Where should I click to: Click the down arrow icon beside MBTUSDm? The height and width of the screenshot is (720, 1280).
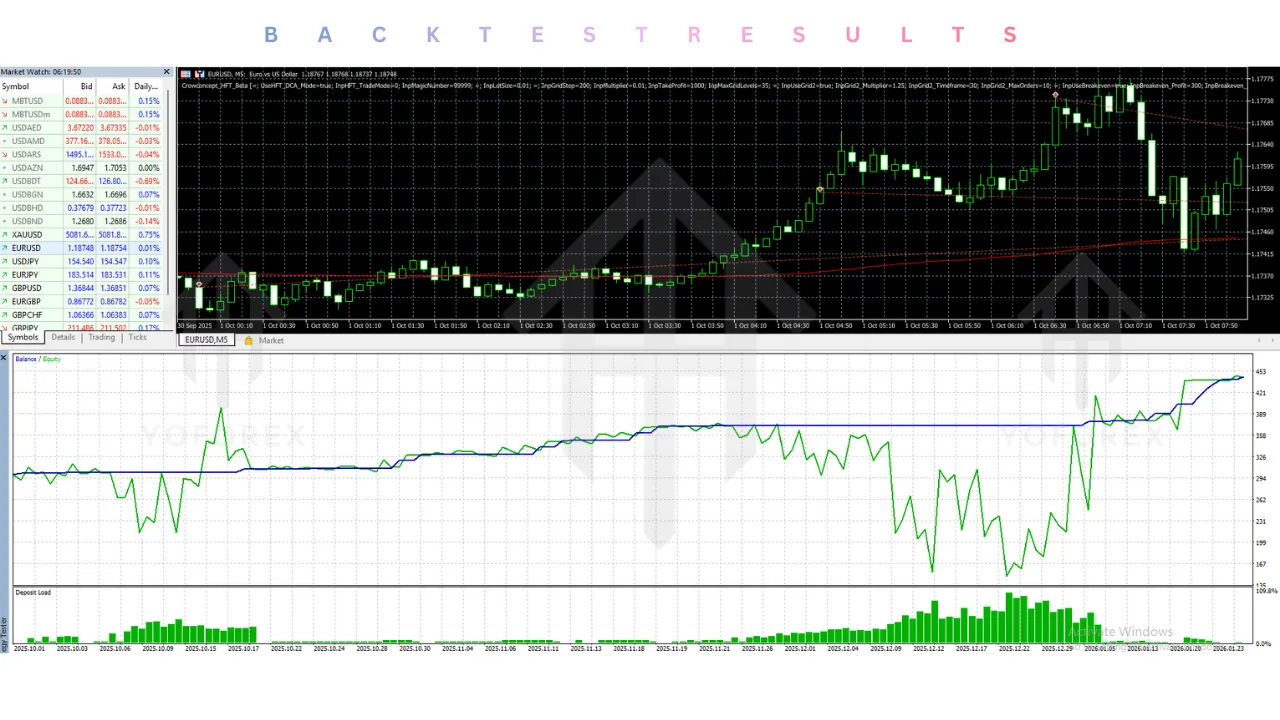tap(6, 114)
